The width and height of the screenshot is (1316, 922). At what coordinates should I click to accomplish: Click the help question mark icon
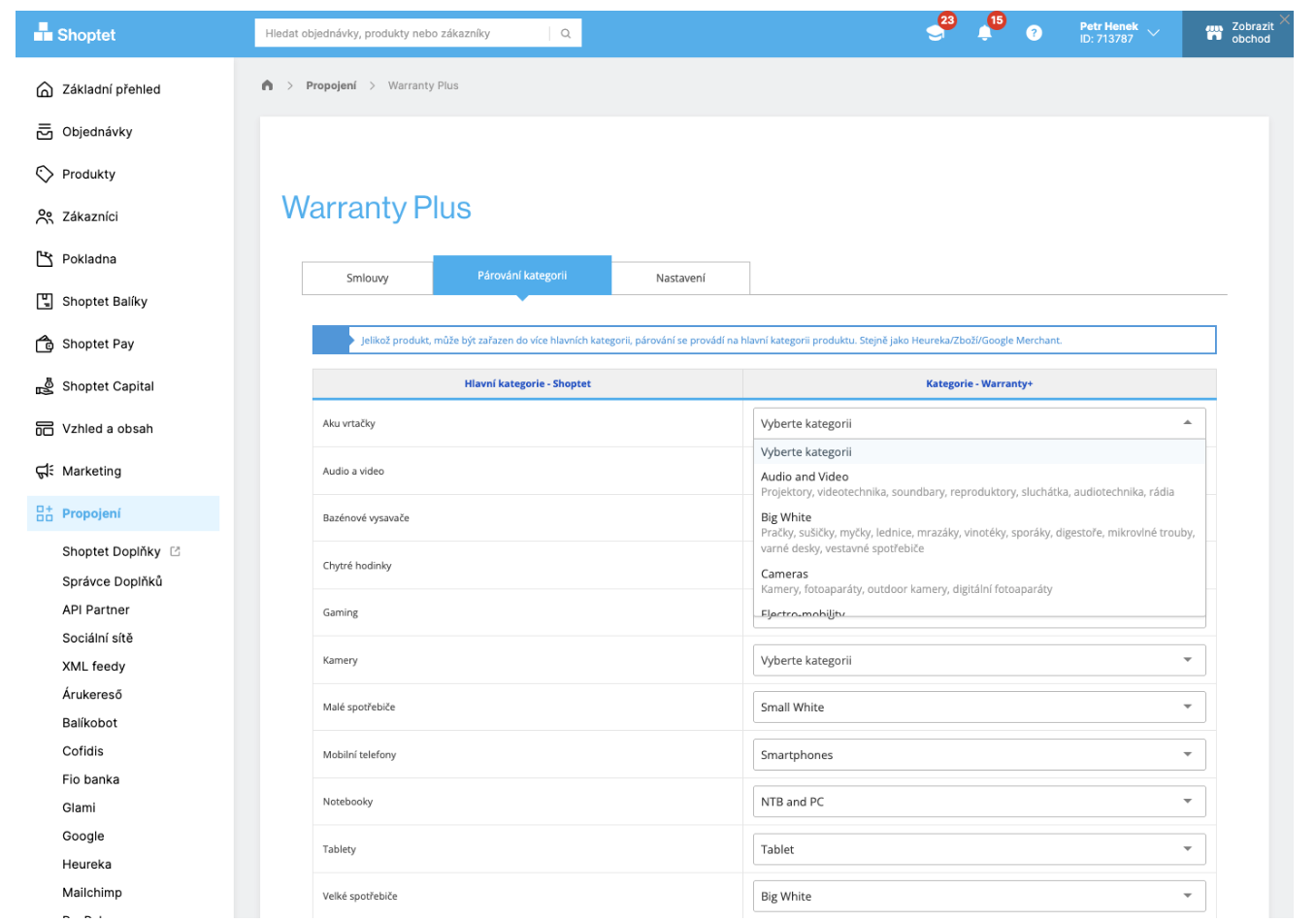click(1034, 33)
